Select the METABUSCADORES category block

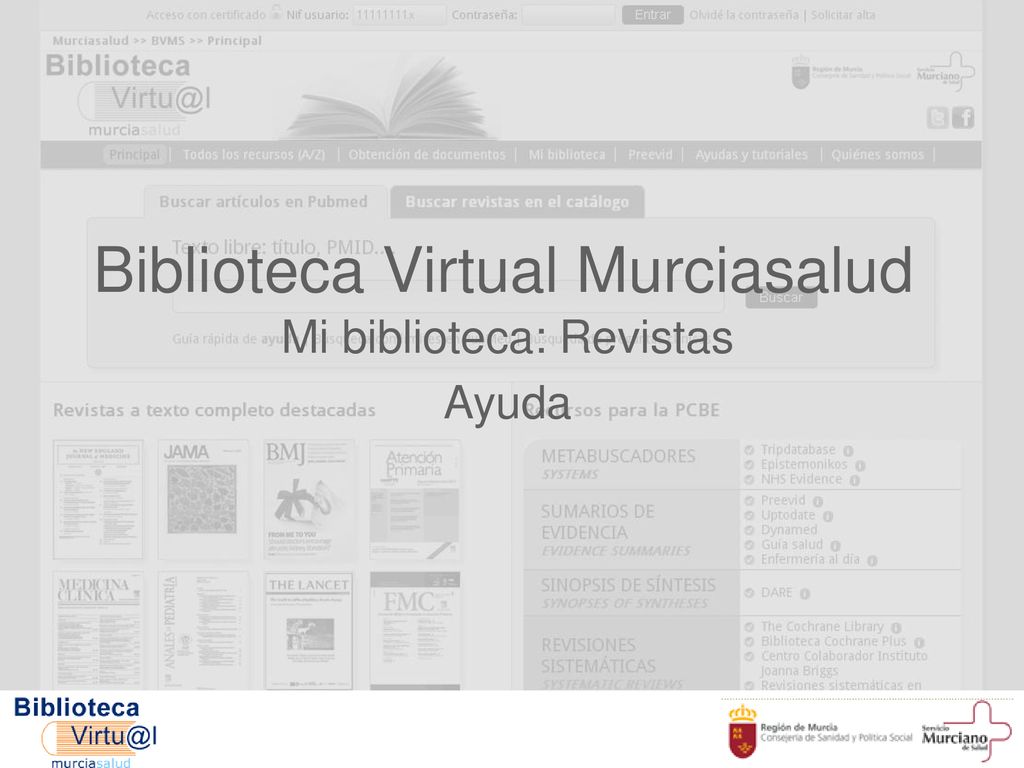632,464
